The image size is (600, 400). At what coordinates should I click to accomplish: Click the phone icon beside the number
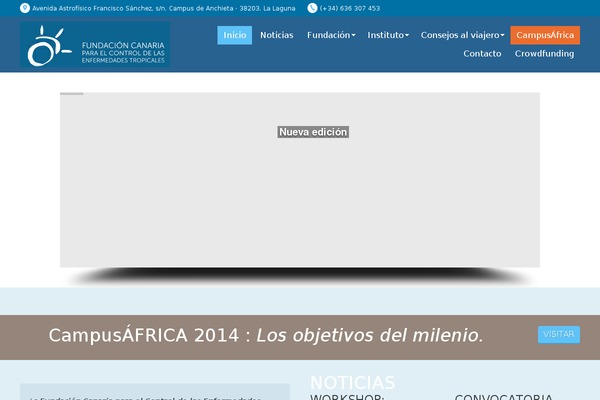(312, 8)
